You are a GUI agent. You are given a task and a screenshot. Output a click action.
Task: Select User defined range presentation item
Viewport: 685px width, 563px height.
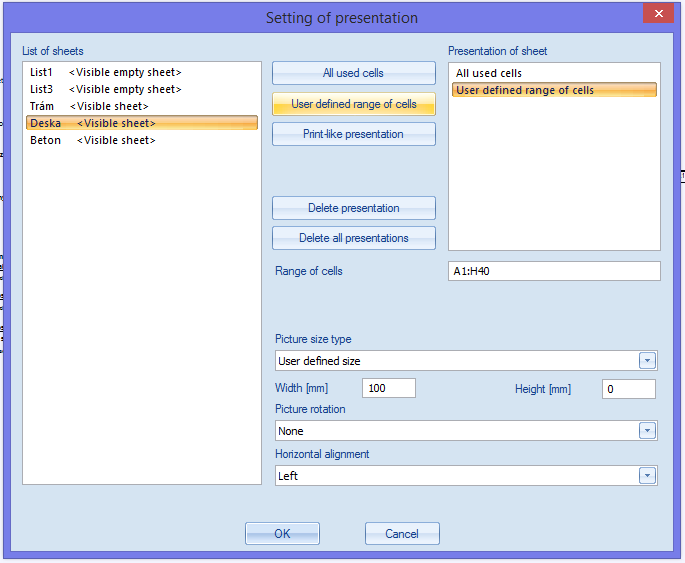554,90
